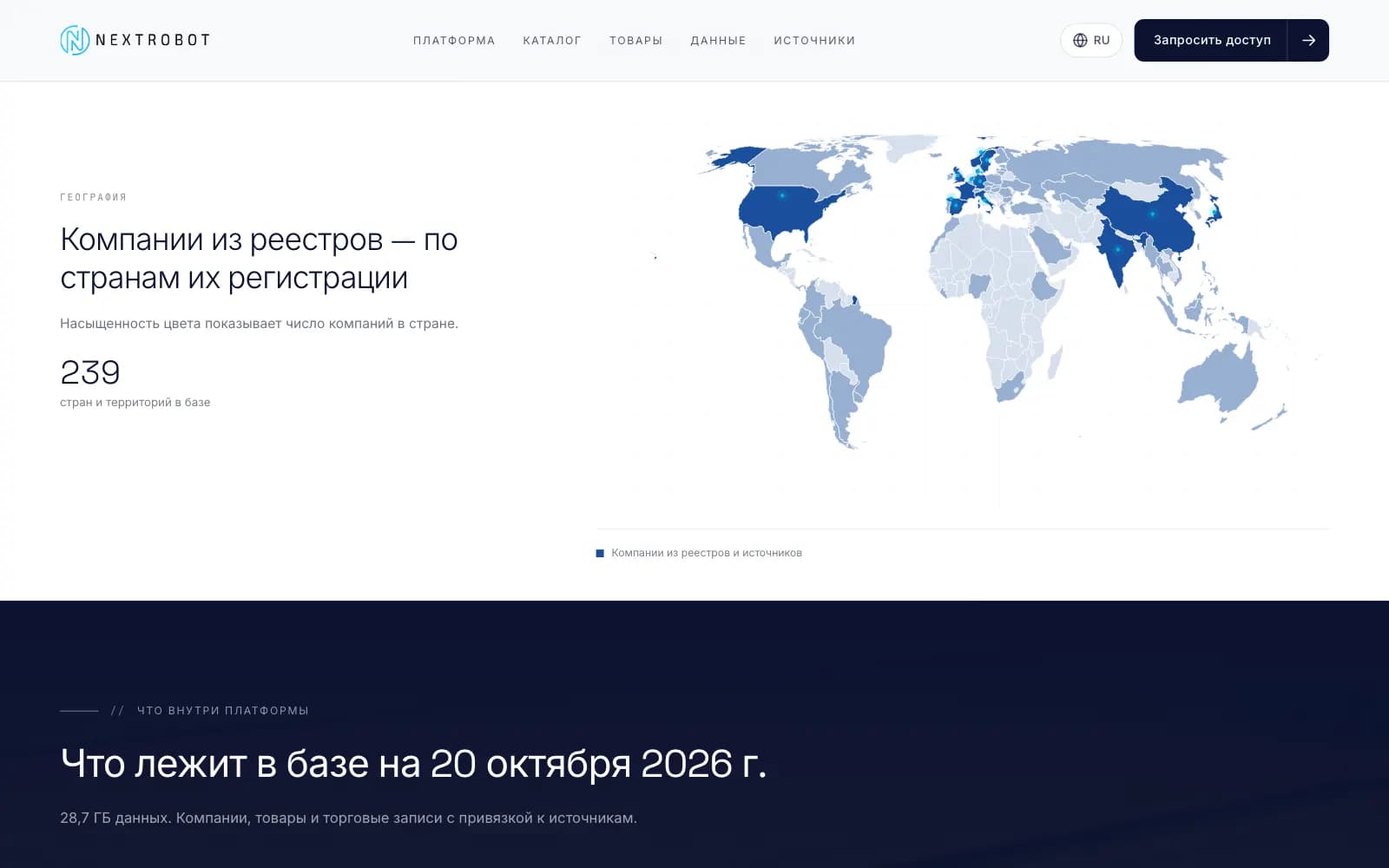Image resolution: width=1389 pixels, height=868 pixels.
Task: Click the NextRobot logo icon
Action: pyautogui.click(x=75, y=40)
